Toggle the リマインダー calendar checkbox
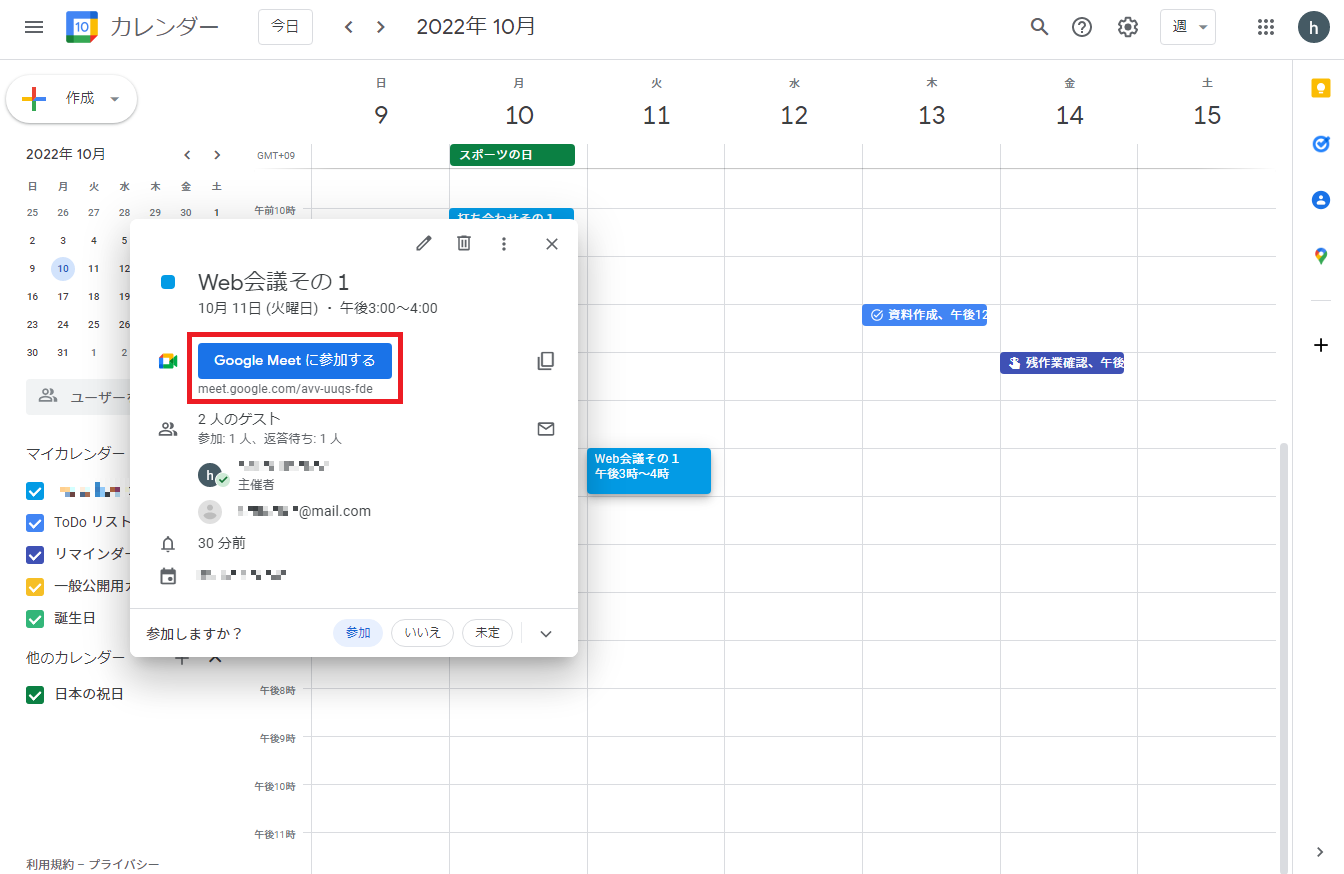Image resolution: width=1344 pixels, height=874 pixels. (x=35, y=554)
